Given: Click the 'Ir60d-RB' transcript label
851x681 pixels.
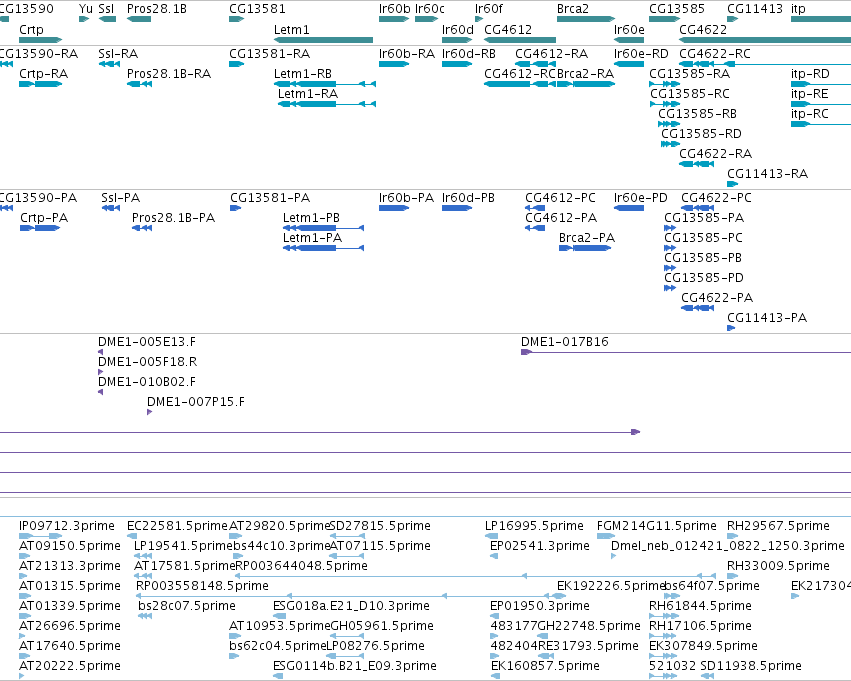Looking at the screenshot, I should point(469,54).
